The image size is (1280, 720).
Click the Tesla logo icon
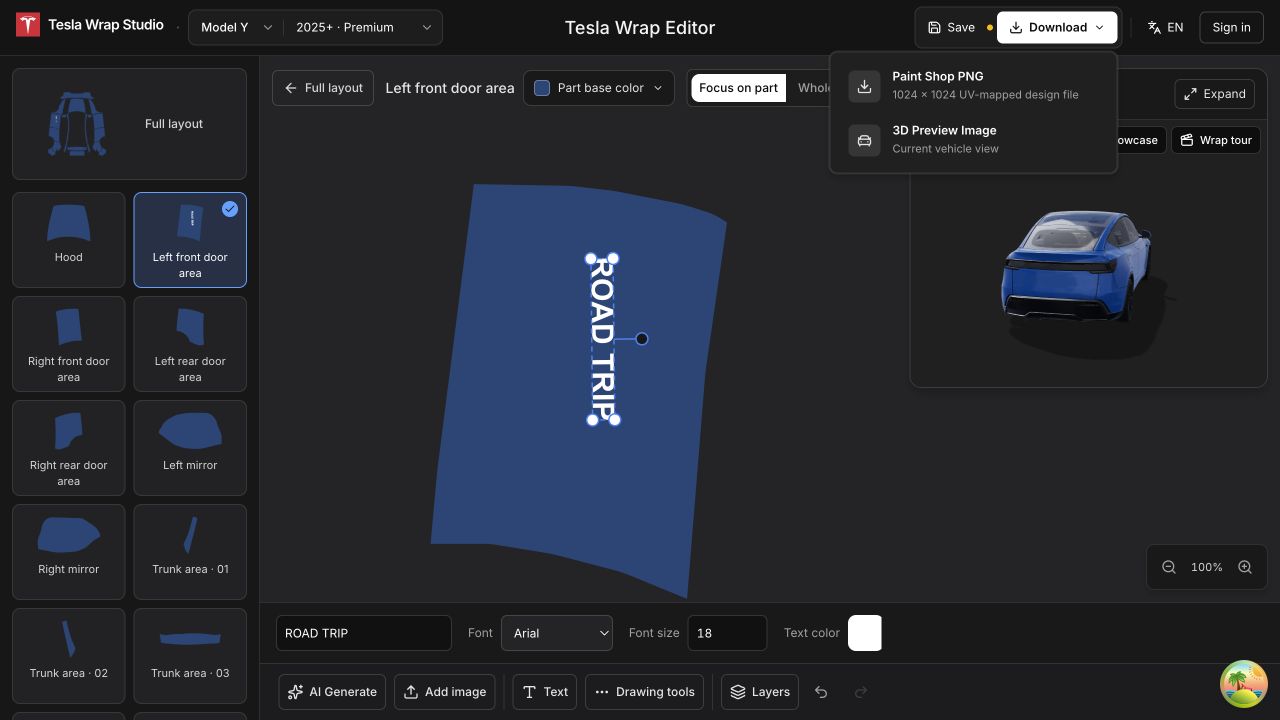[x=28, y=25]
